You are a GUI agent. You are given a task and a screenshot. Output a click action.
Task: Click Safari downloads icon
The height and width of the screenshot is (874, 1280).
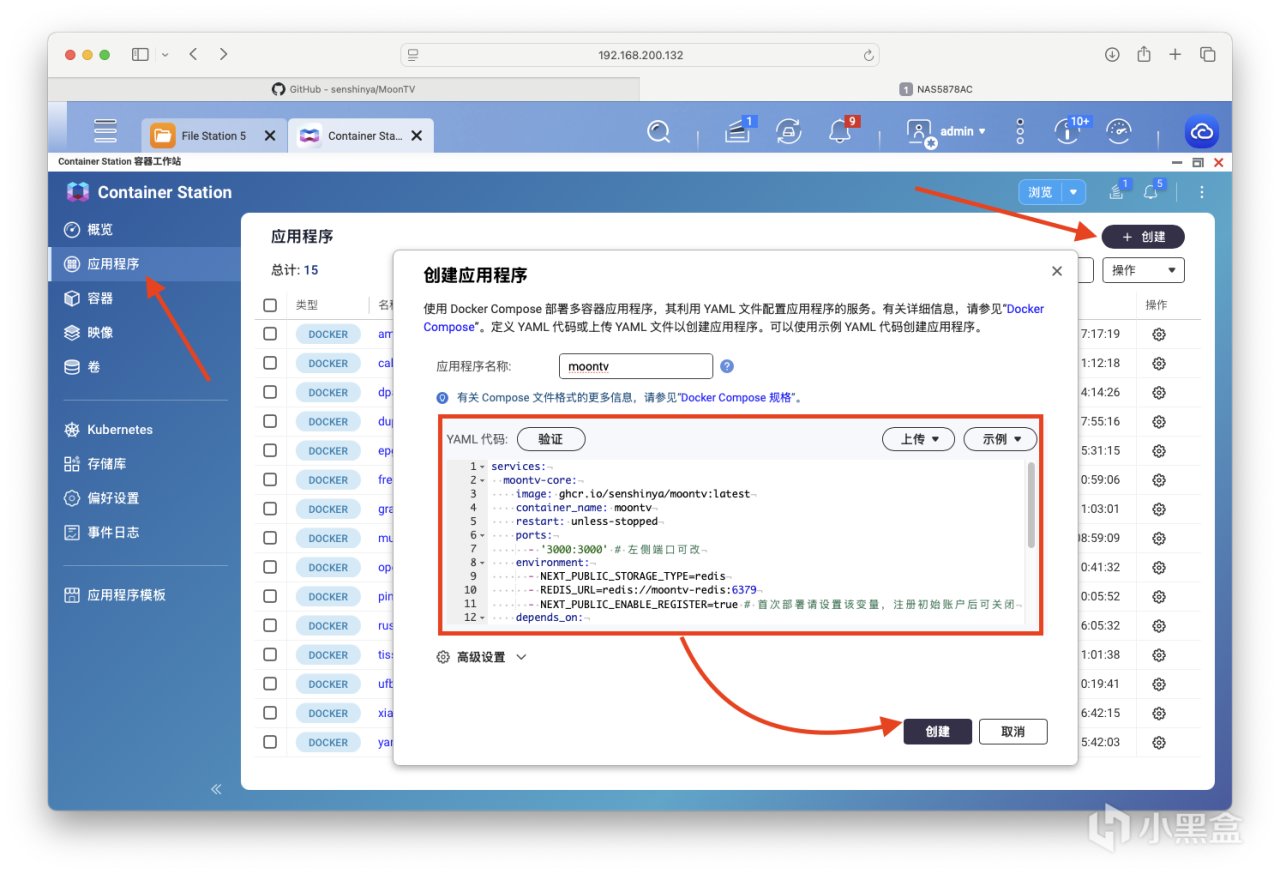click(x=1112, y=54)
